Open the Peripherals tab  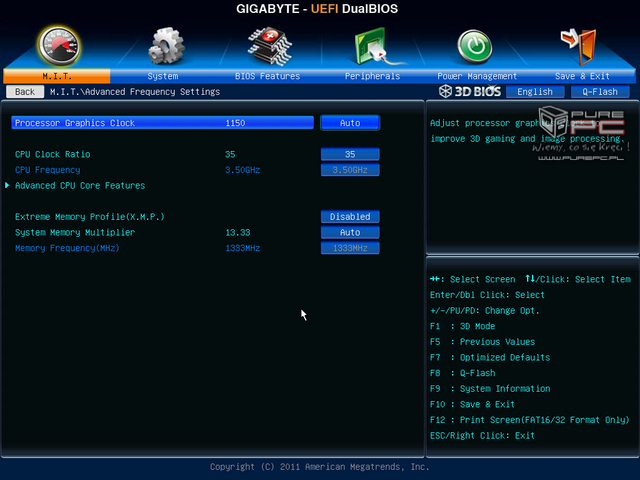point(372,76)
